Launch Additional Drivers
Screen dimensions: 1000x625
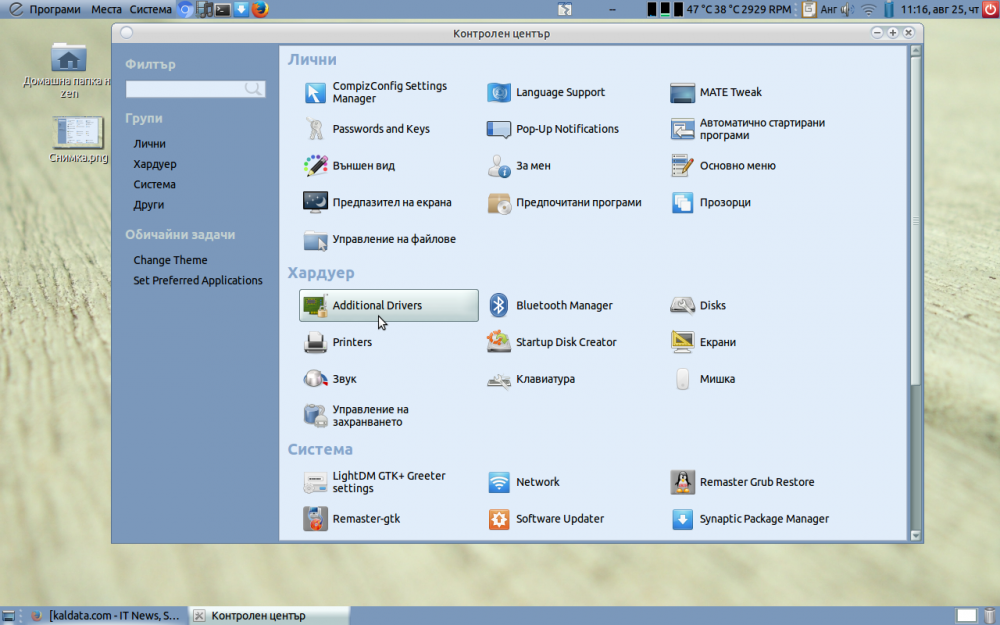388,305
